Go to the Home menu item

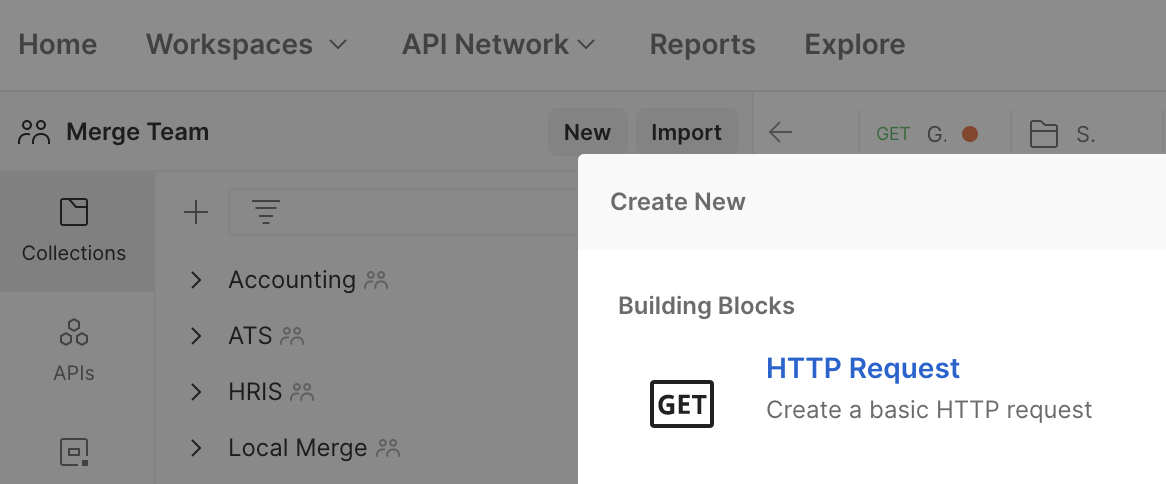coord(58,45)
